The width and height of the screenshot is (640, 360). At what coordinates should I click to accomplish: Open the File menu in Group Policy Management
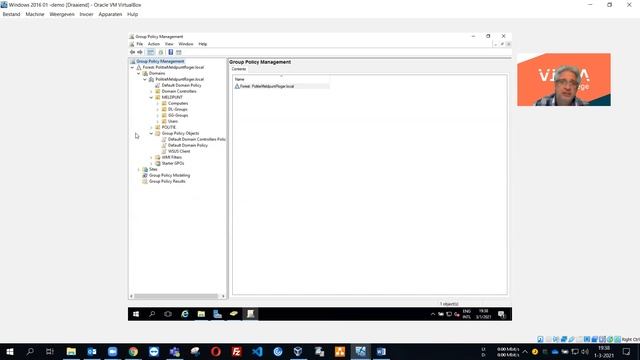pyautogui.click(x=140, y=44)
